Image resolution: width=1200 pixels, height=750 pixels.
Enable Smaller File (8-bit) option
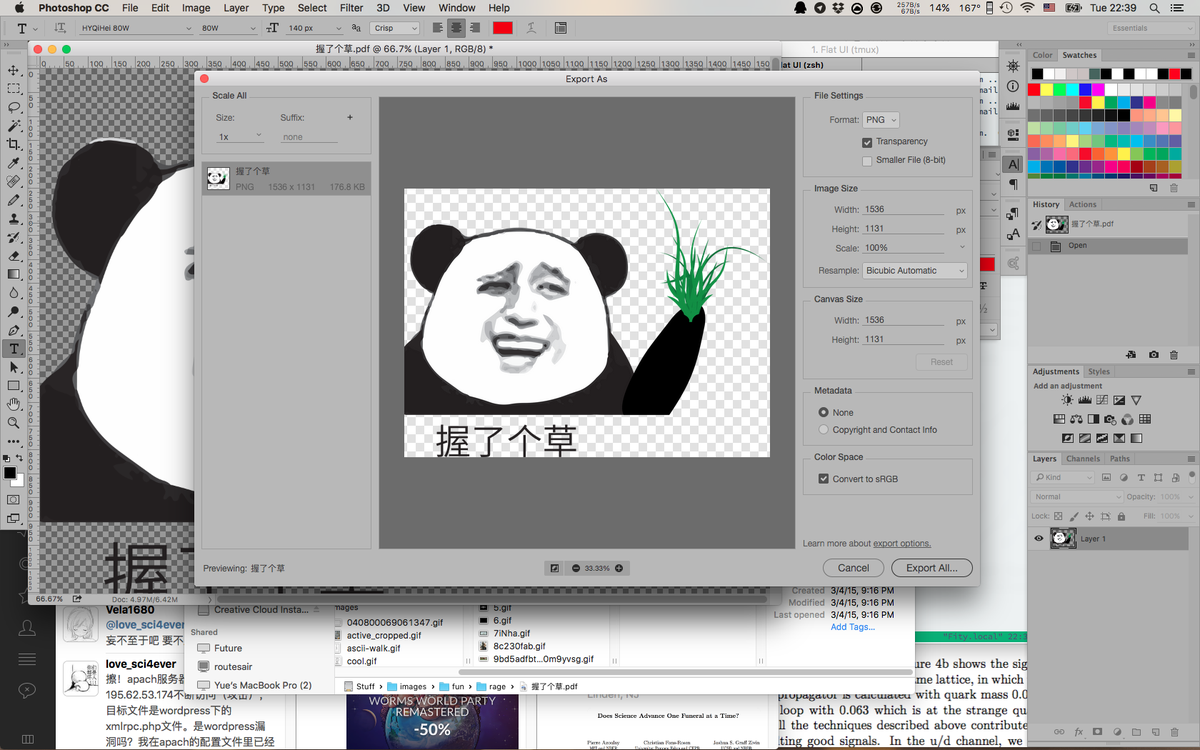click(x=867, y=160)
